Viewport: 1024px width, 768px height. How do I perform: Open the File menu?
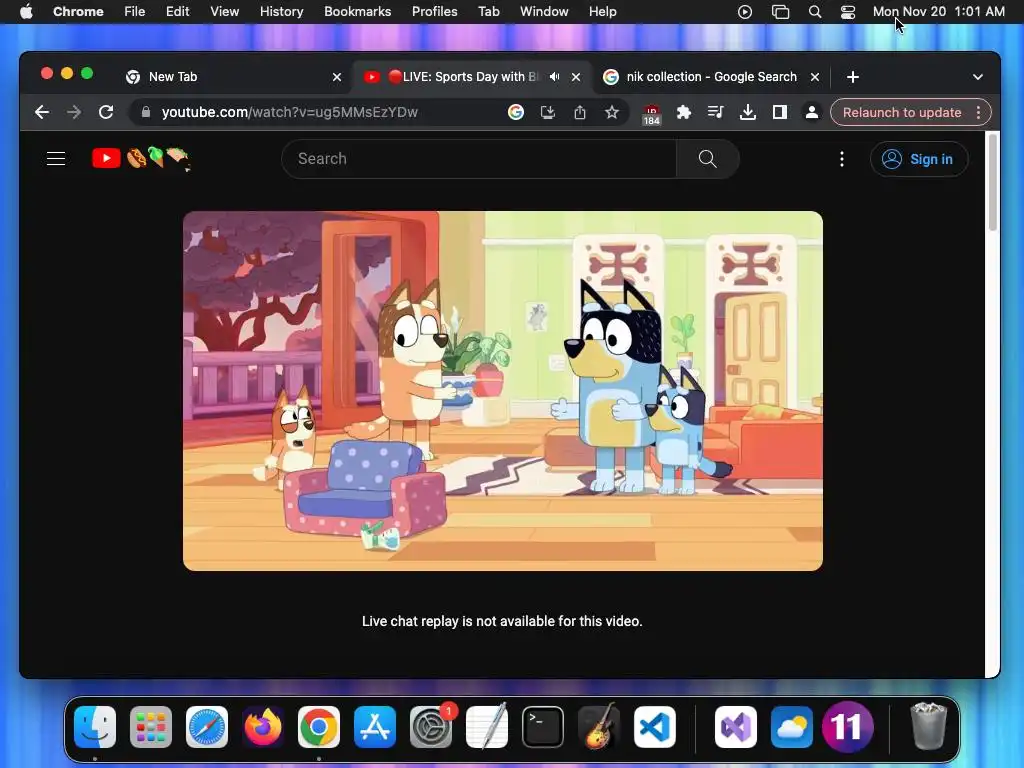(x=135, y=12)
